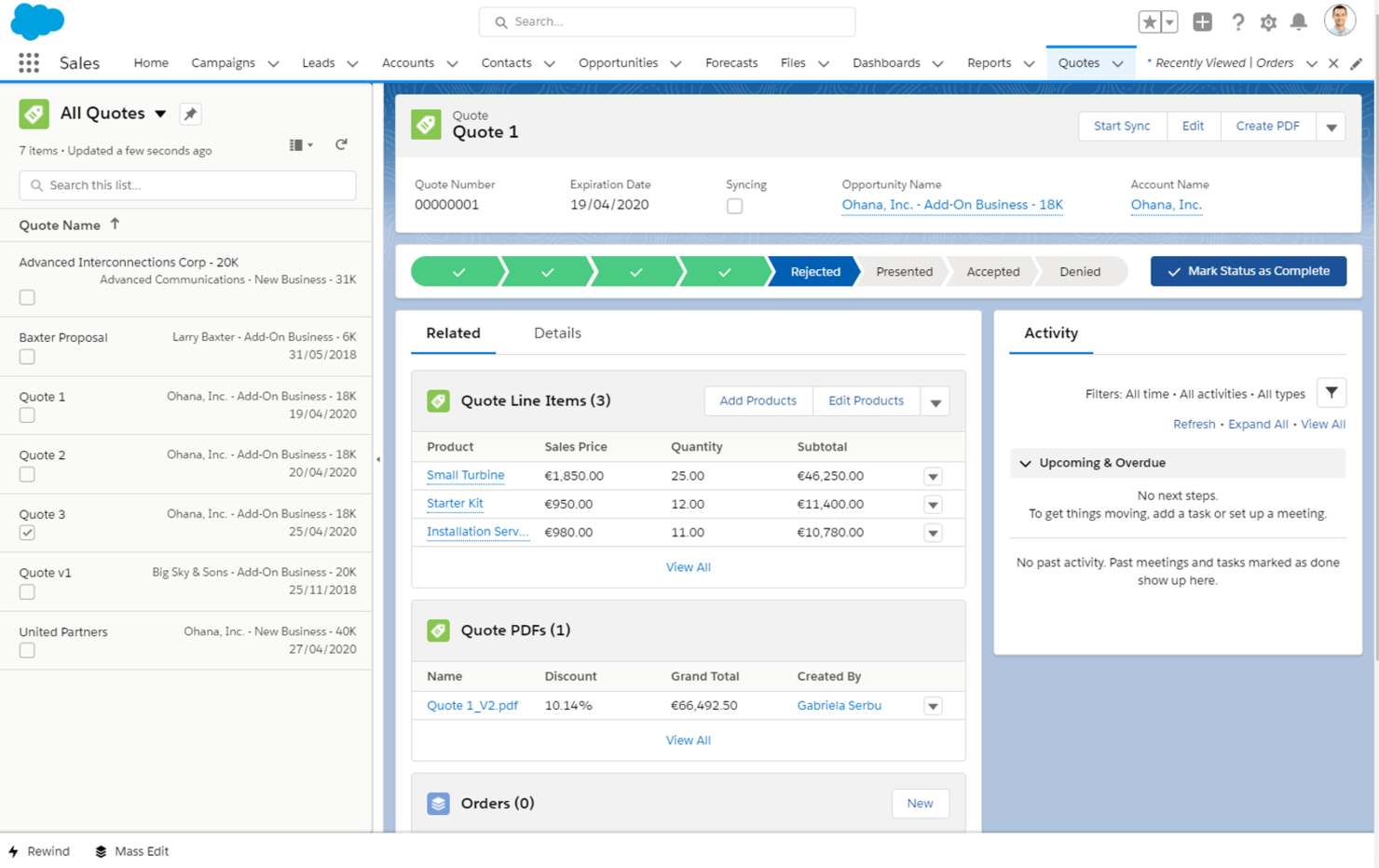Click the pencil icon to edit navigation
The image size is (1379, 868).
1356,63
